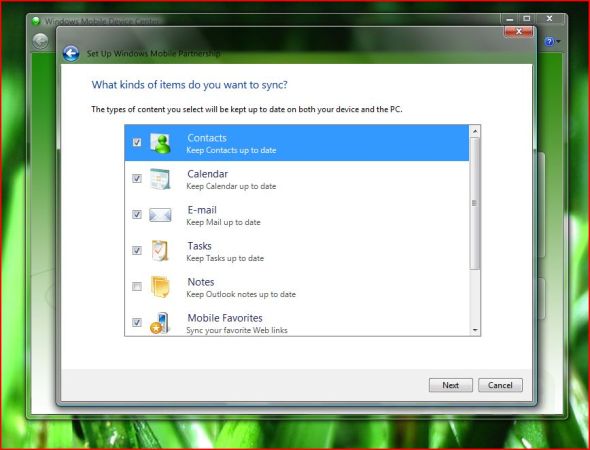Click the Windows Mobile Device Center title icon
The image size is (590, 450).
point(36,21)
